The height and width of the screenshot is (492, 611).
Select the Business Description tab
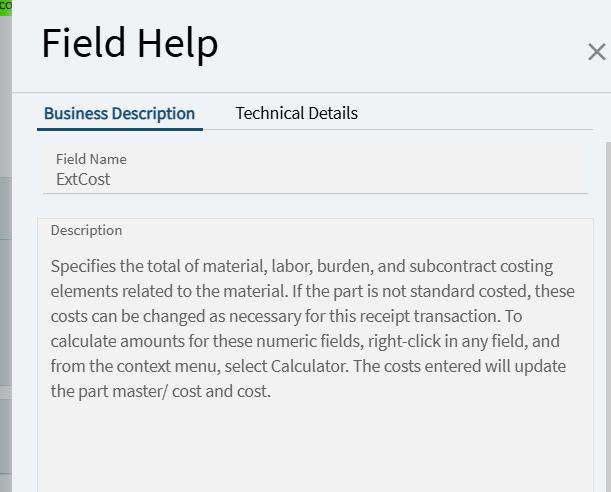click(x=119, y=113)
